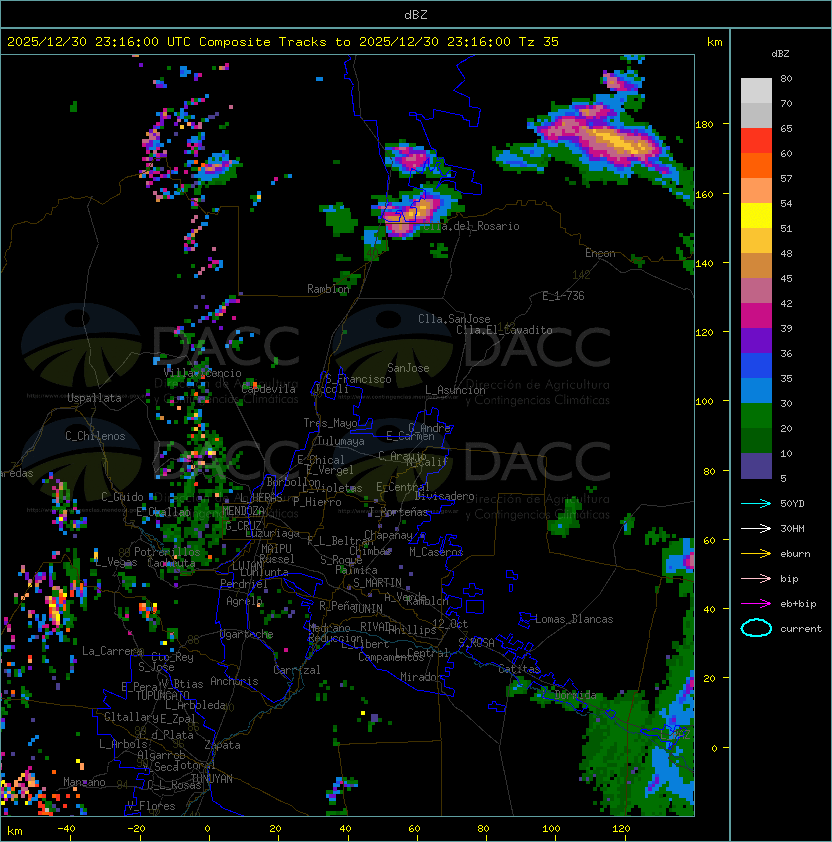This screenshot has height=842, width=832.
Task: Click the pink bip arrow icon
Action: click(x=756, y=578)
